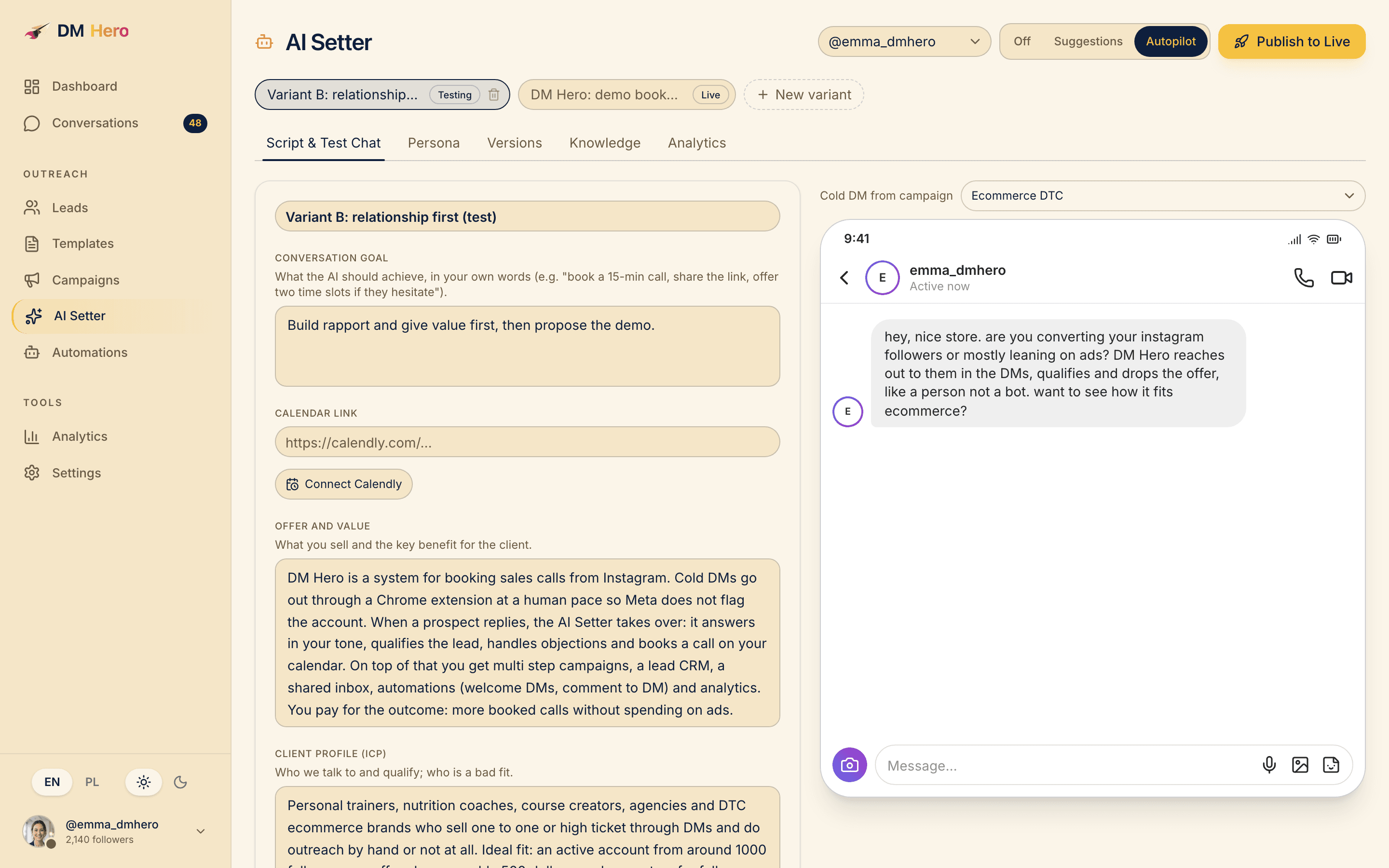Tap the back arrow in phone preview
Image resolution: width=1389 pixels, height=868 pixels.
click(844, 278)
